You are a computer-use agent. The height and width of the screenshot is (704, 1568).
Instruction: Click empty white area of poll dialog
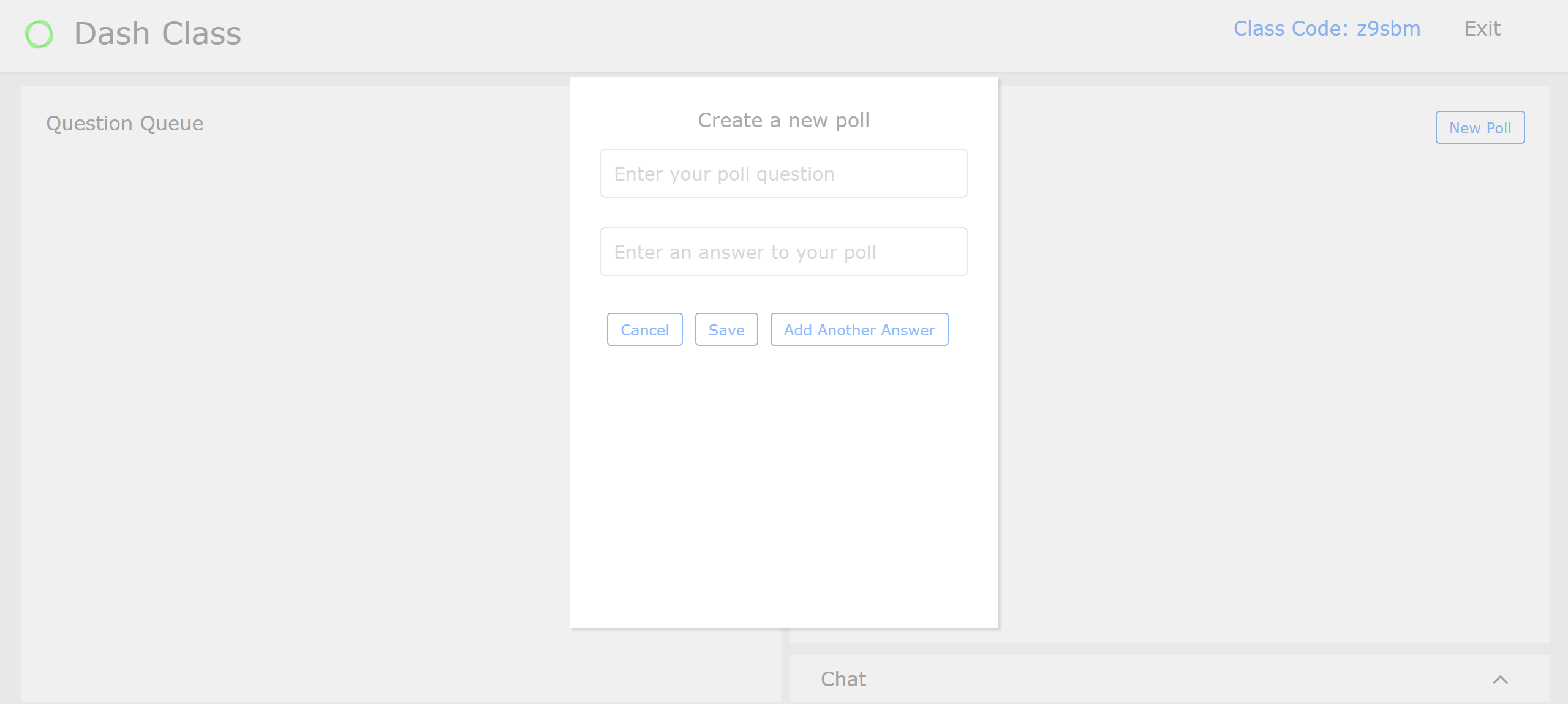point(783,490)
